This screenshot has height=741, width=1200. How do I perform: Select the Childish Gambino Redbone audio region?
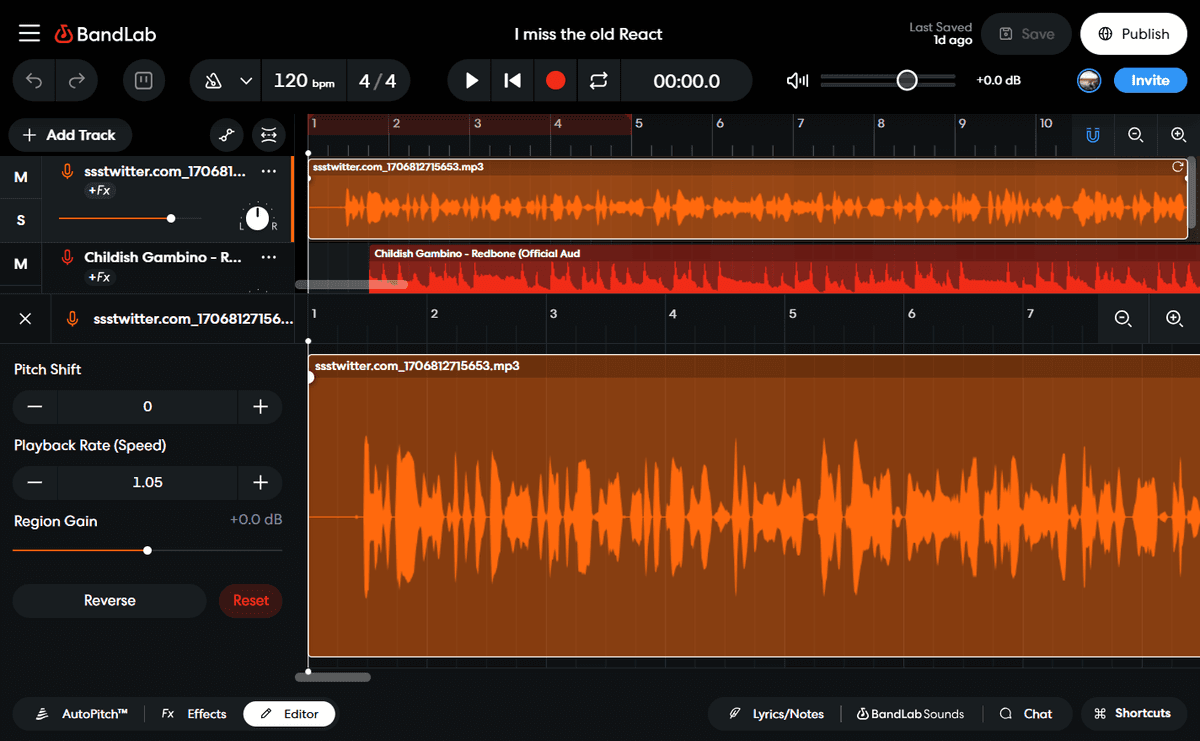784,269
